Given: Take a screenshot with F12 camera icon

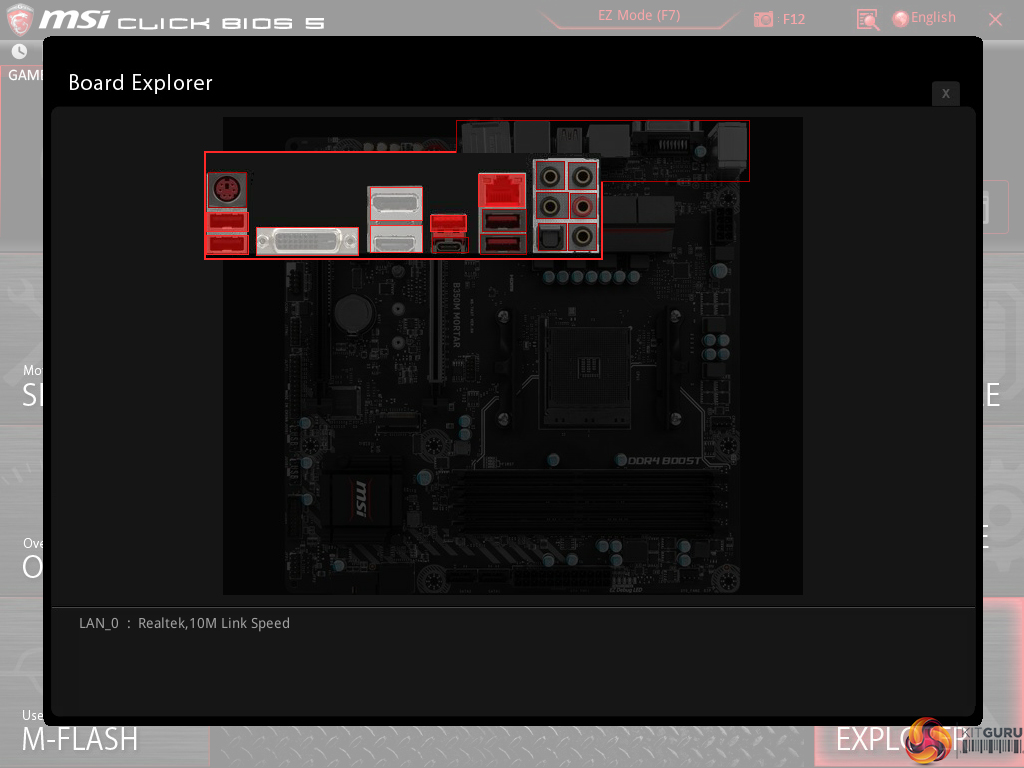Looking at the screenshot, I should (763, 19).
